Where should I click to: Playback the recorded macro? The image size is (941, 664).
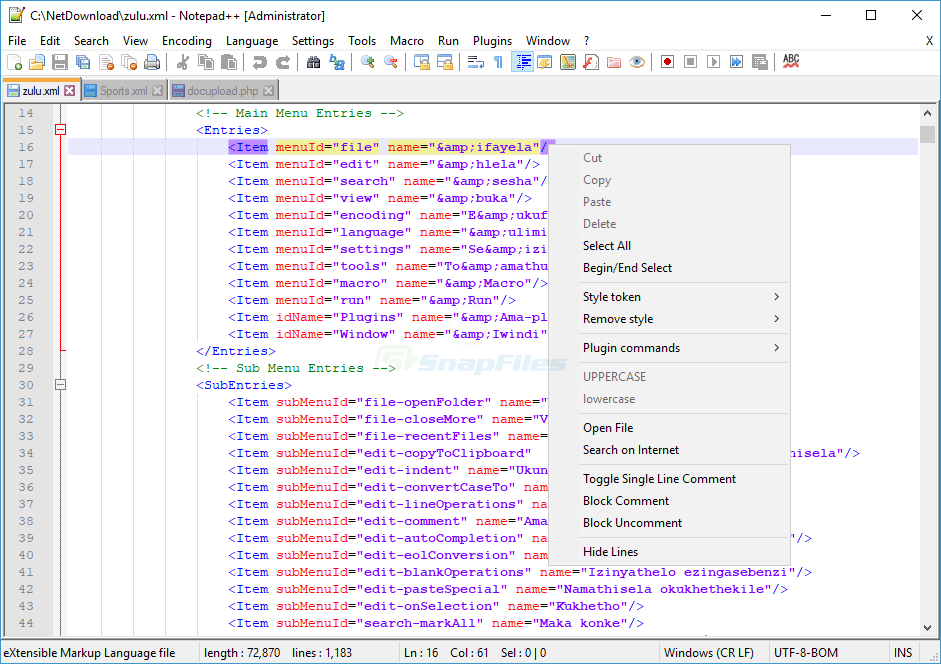pyautogui.click(x=714, y=61)
